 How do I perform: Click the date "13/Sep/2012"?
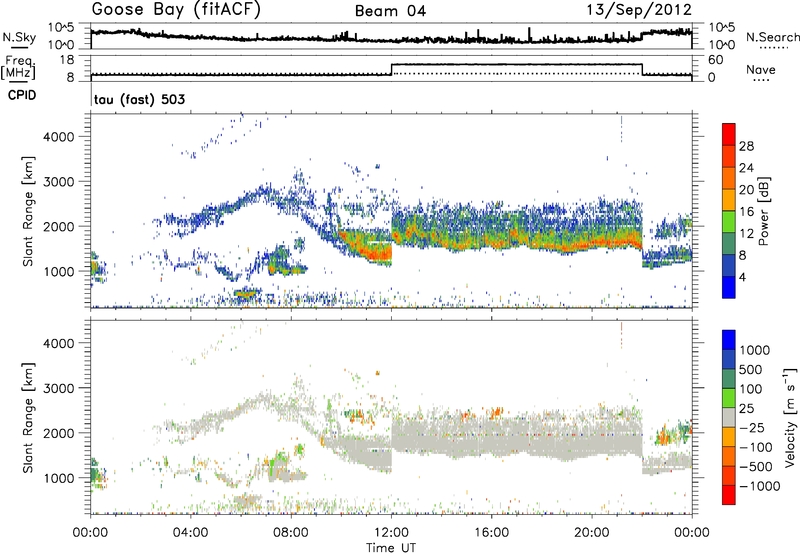[639, 10]
